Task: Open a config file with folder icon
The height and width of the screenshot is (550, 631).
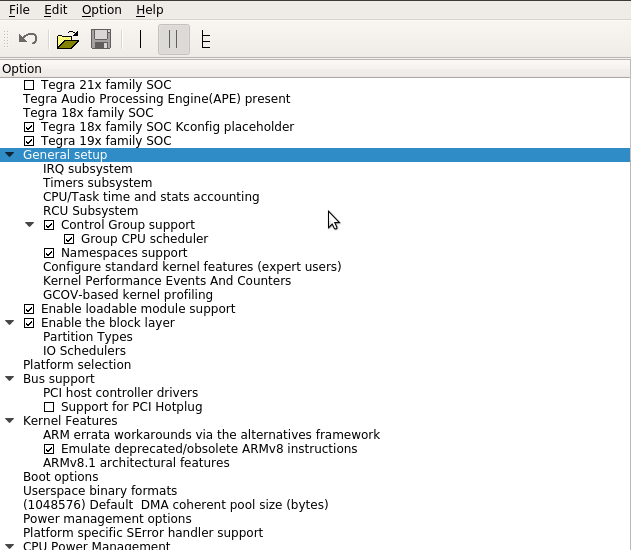Action: pyautogui.click(x=68, y=39)
